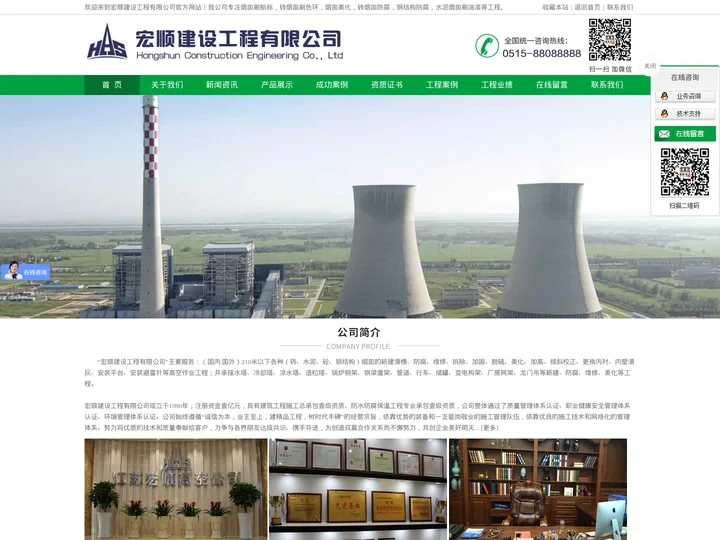This screenshot has width=720, height=540.
Task: Click hotline number 0515-88088888
Action: point(541,54)
